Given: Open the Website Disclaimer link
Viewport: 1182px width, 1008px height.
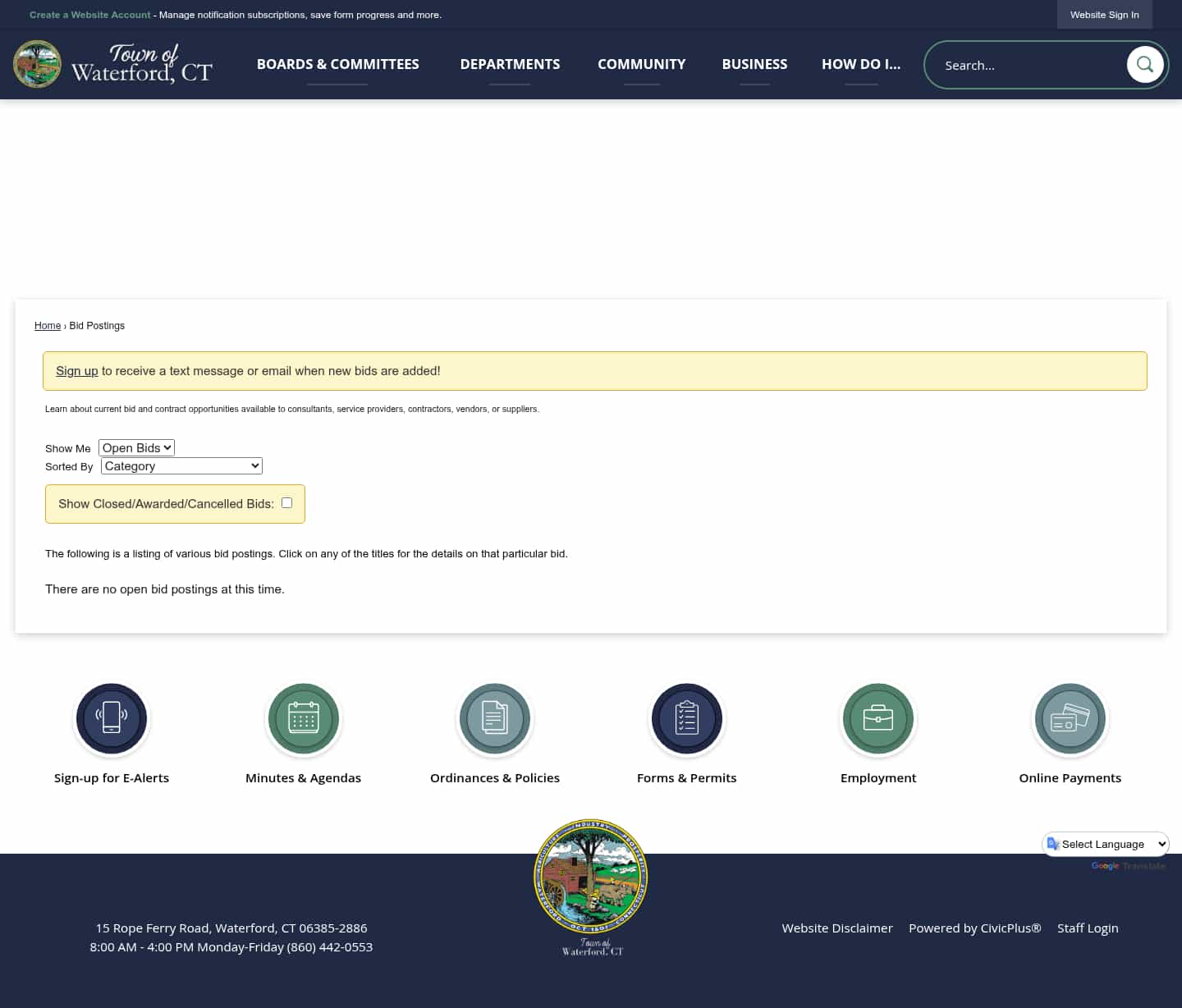Looking at the screenshot, I should pyautogui.click(x=837, y=928).
